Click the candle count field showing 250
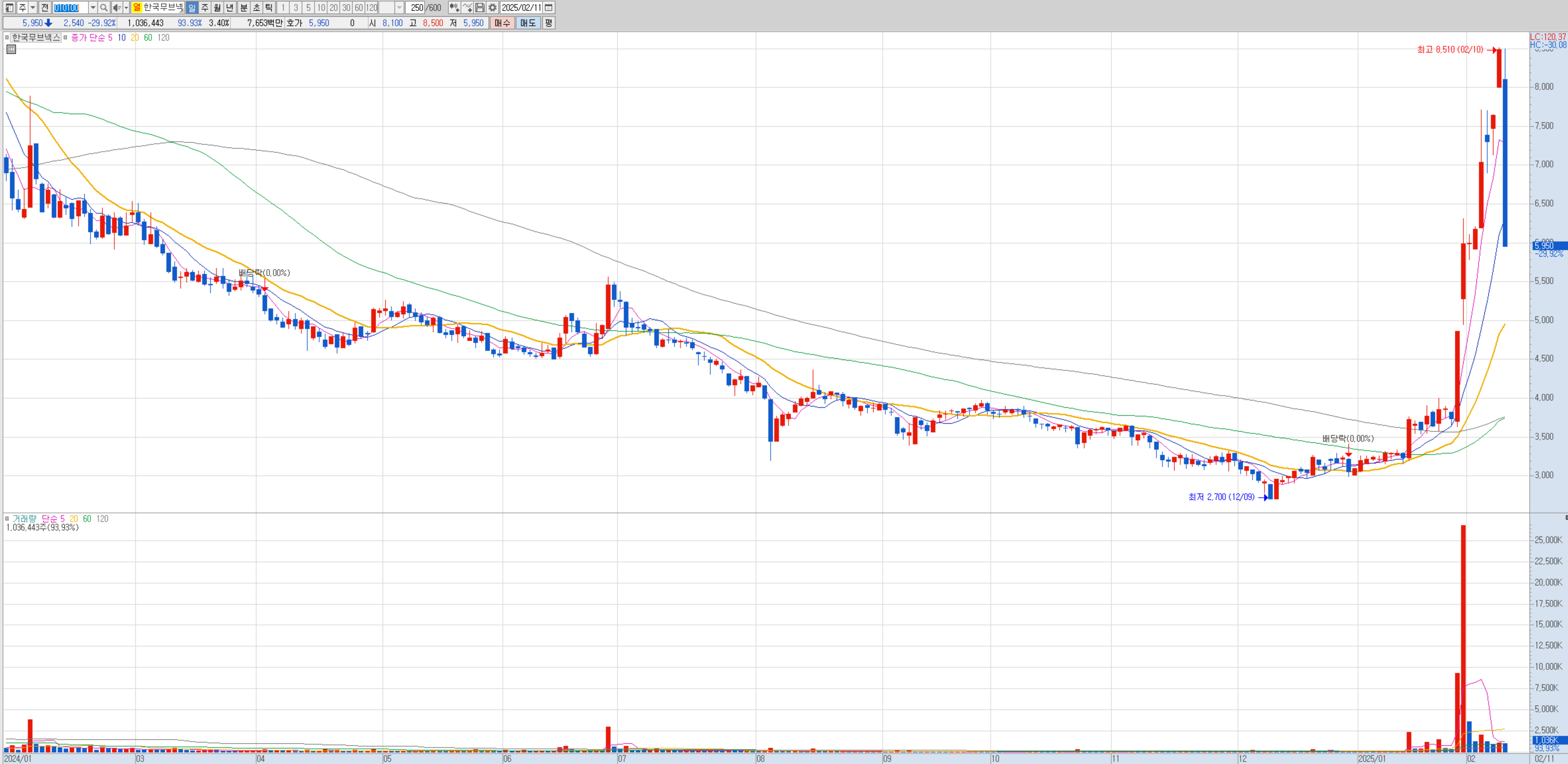 tap(416, 8)
